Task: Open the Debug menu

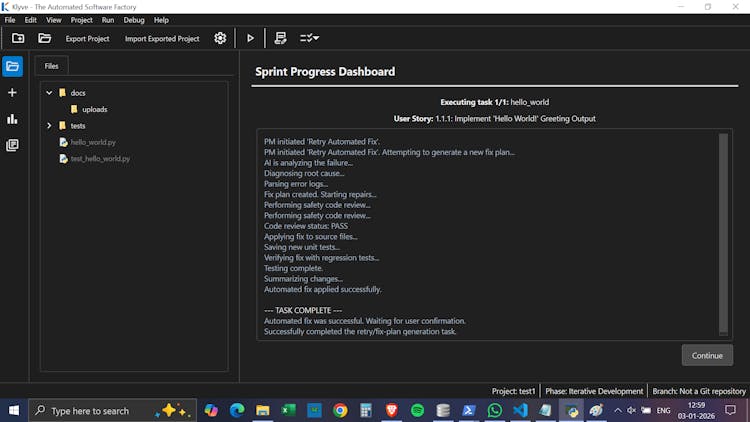Action: (x=134, y=20)
